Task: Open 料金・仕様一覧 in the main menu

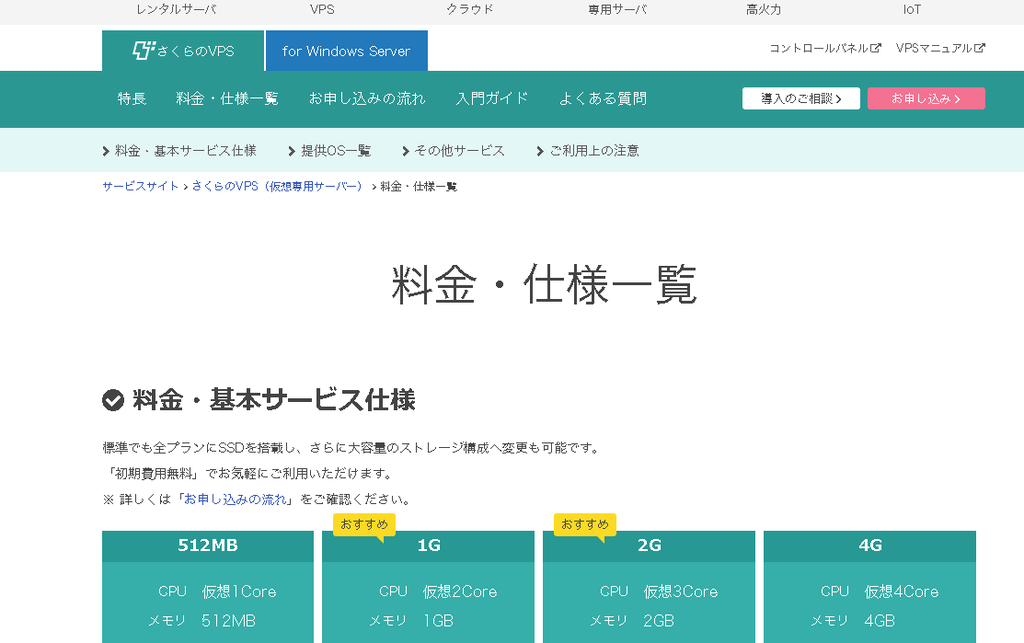Action: (227, 99)
